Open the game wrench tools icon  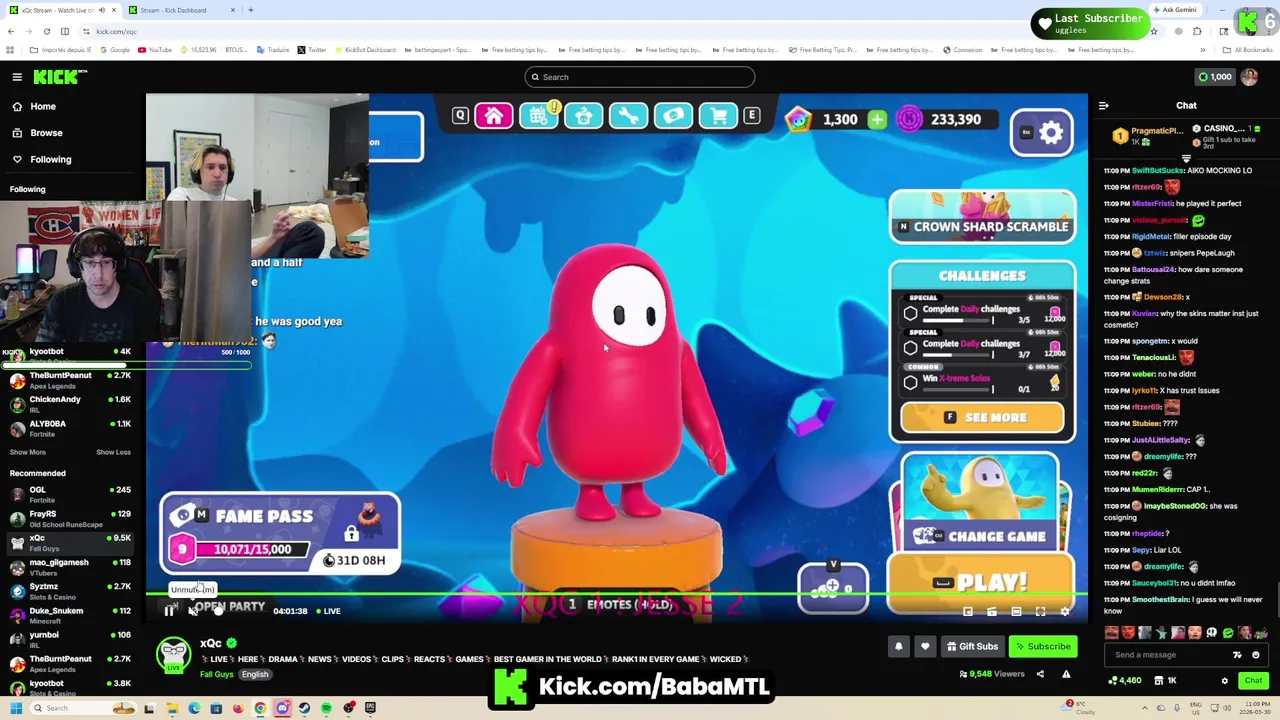628,116
